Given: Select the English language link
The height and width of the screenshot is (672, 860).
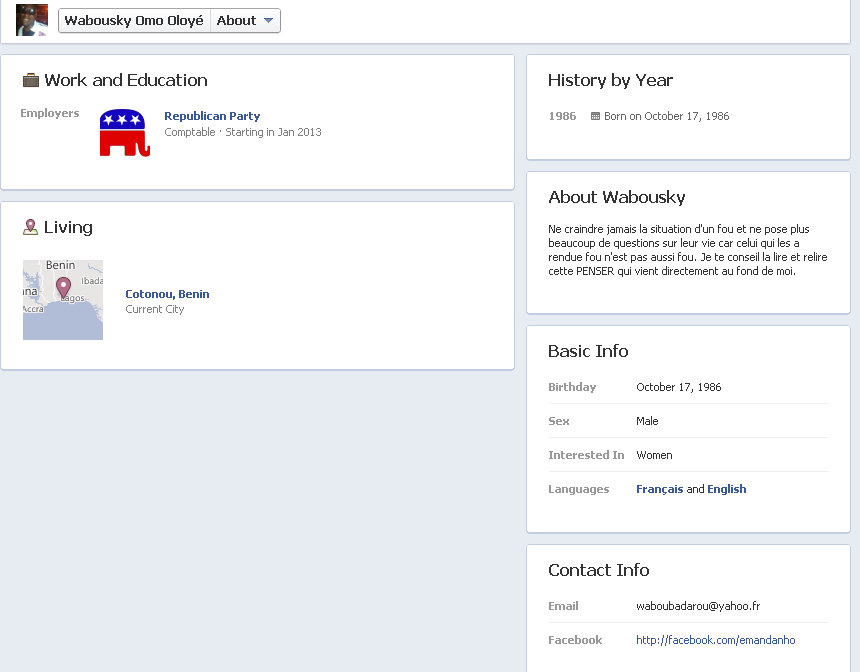Looking at the screenshot, I should coord(726,489).
